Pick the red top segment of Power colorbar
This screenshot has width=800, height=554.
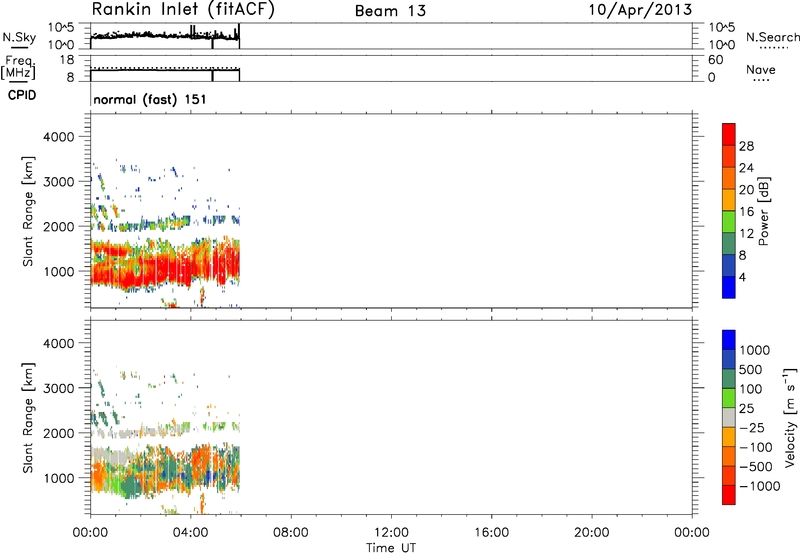pos(729,134)
